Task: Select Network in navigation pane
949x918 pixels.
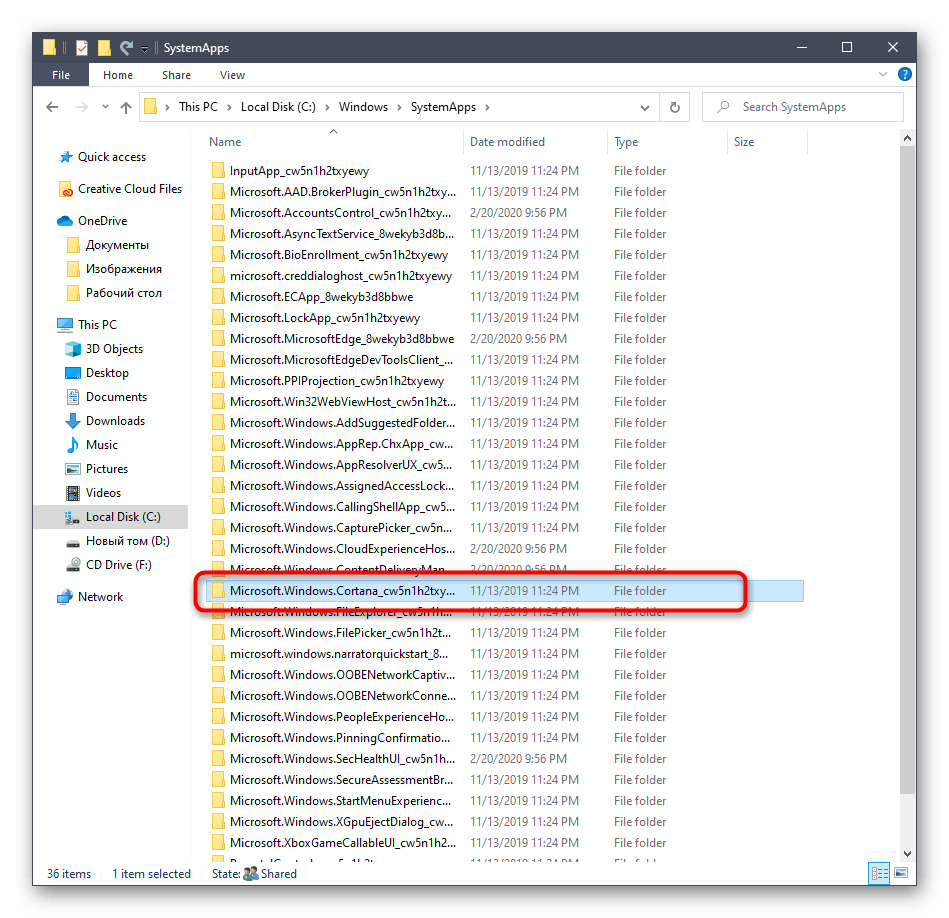Action: coord(90,597)
